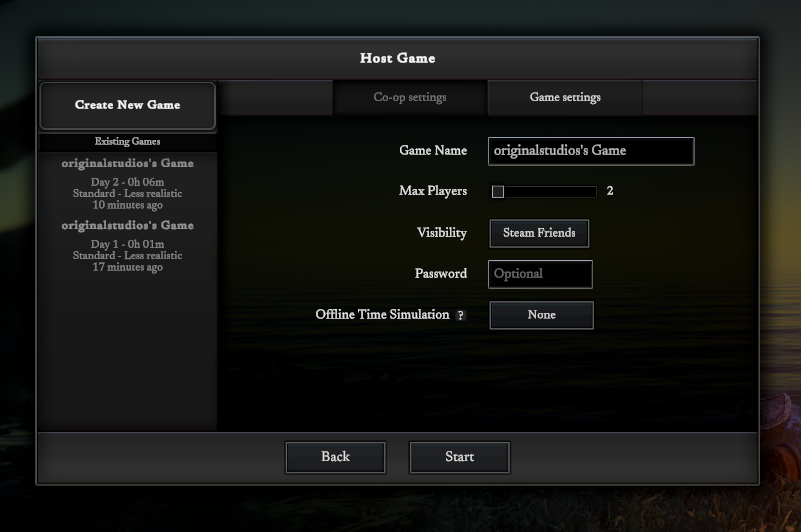Click the right end of Max Players slider track

[592, 192]
